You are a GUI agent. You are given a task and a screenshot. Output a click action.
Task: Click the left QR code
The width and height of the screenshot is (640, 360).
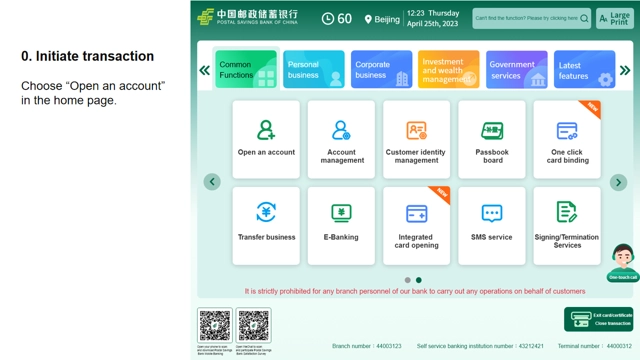point(215,325)
